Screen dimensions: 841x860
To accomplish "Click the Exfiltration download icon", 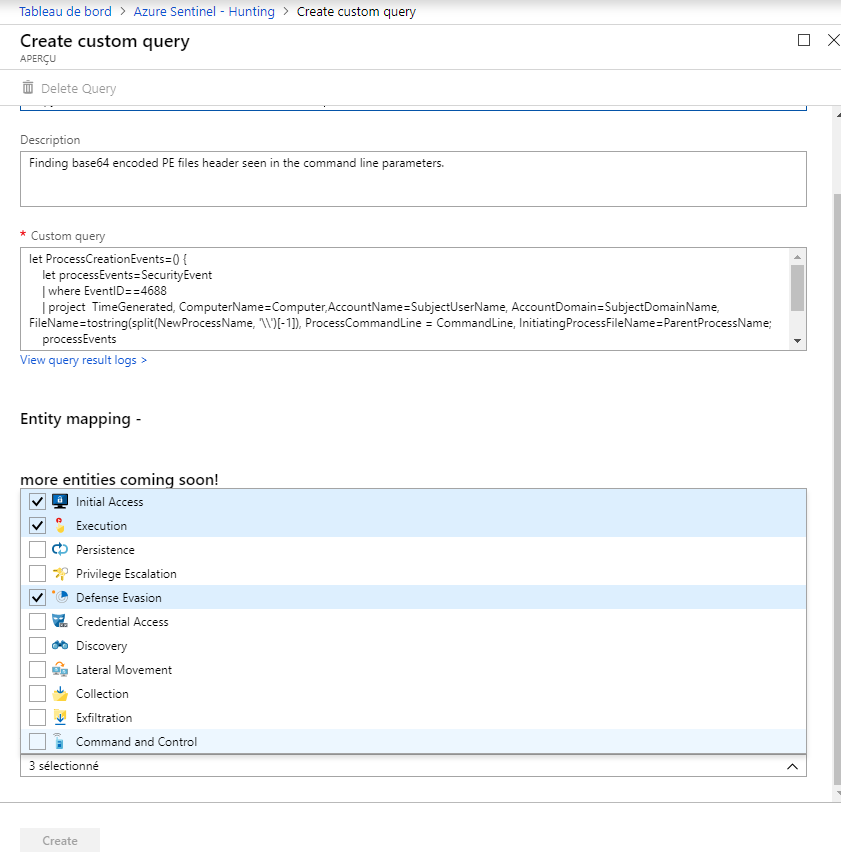I will point(60,717).
